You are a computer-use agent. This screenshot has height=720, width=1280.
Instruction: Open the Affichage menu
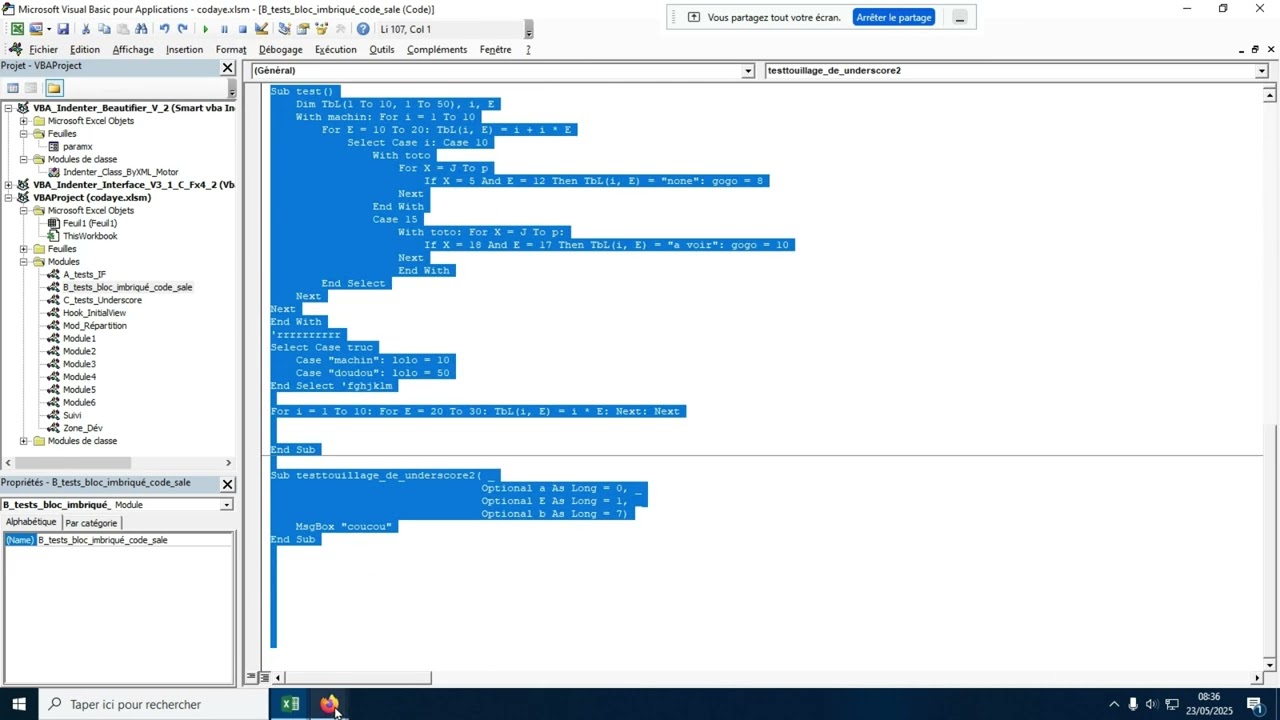pos(133,49)
